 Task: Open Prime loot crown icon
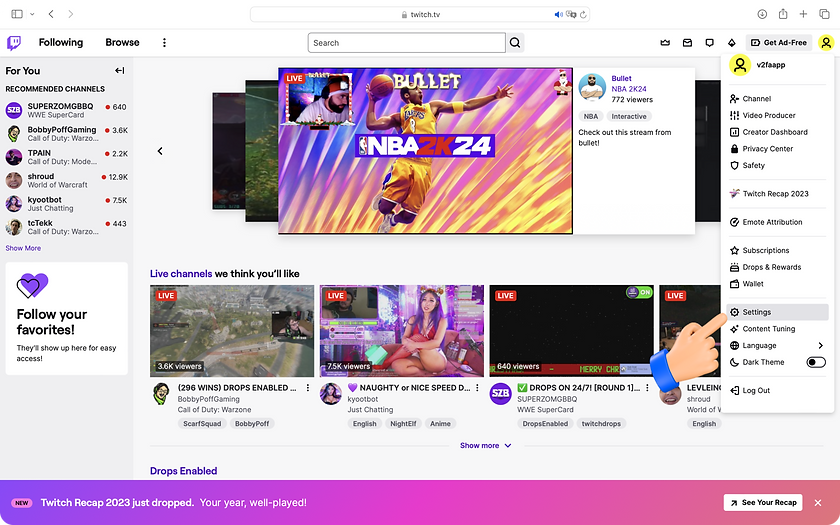pos(665,43)
